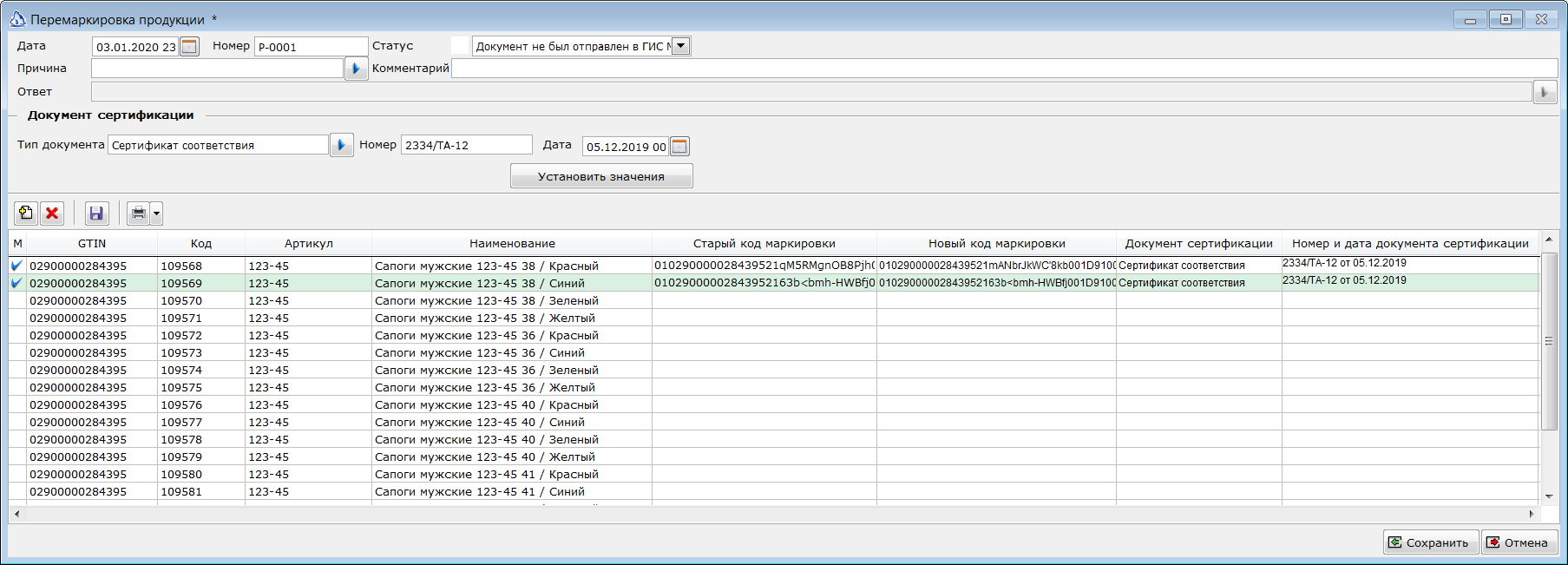Focus the certificate Номер field 2334/TA-12
The width and height of the screenshot is (1568, 565).
pyautogui.click(x=467, y=145)
